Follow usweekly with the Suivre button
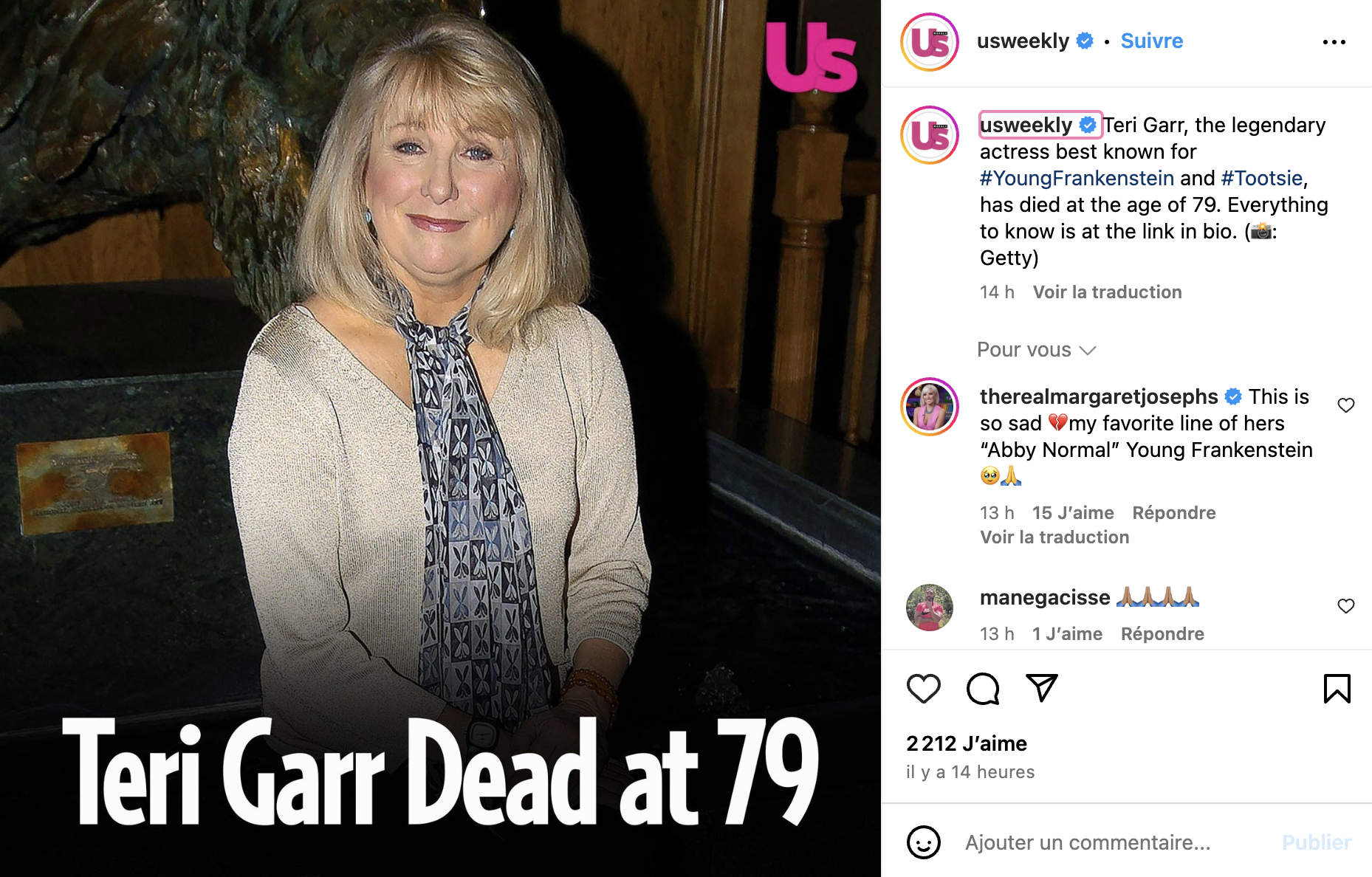This screenshot has width=1372, height=877. pos(1151,41)
